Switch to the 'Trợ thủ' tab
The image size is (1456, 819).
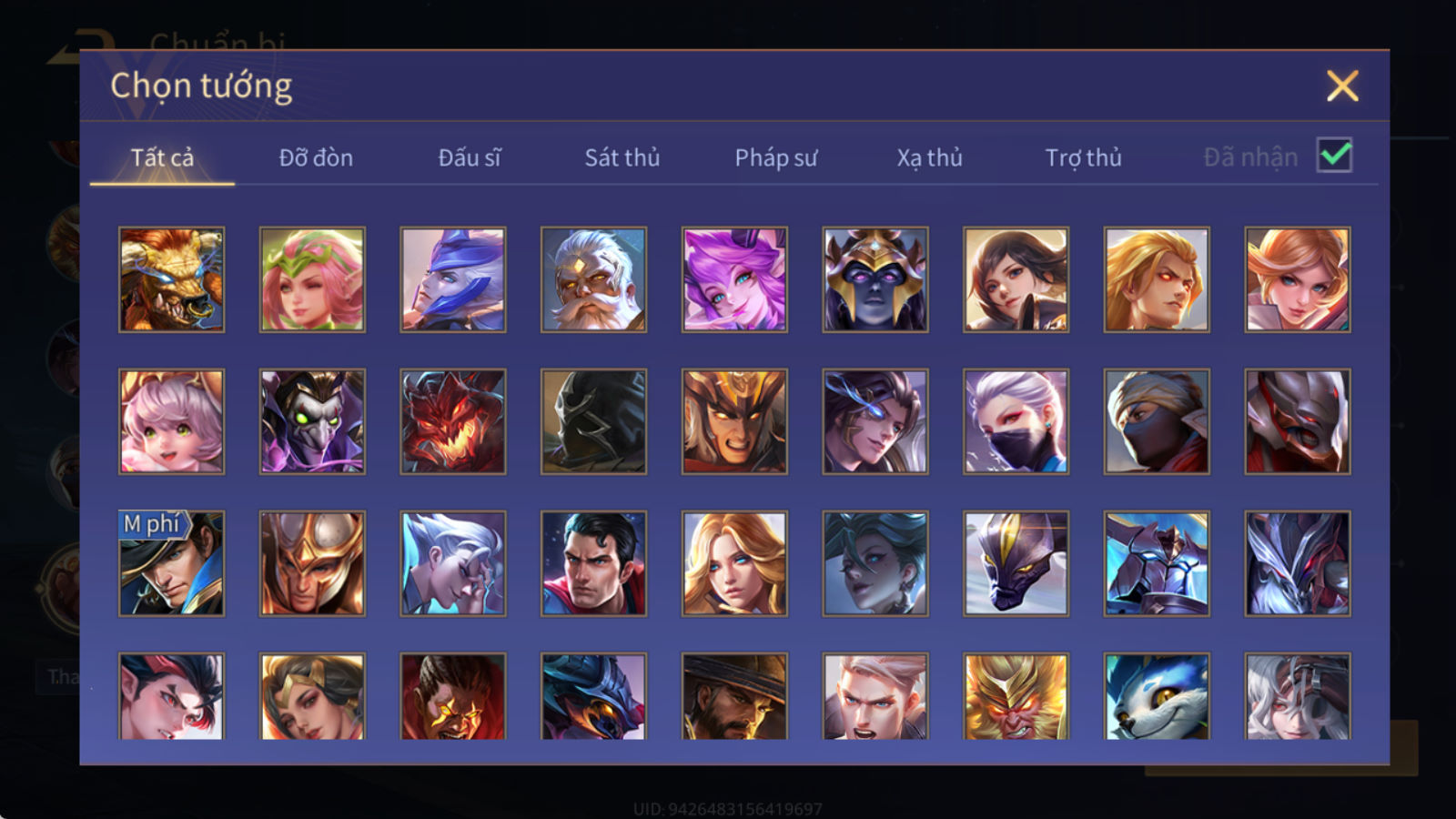(x=1083, y=157)
